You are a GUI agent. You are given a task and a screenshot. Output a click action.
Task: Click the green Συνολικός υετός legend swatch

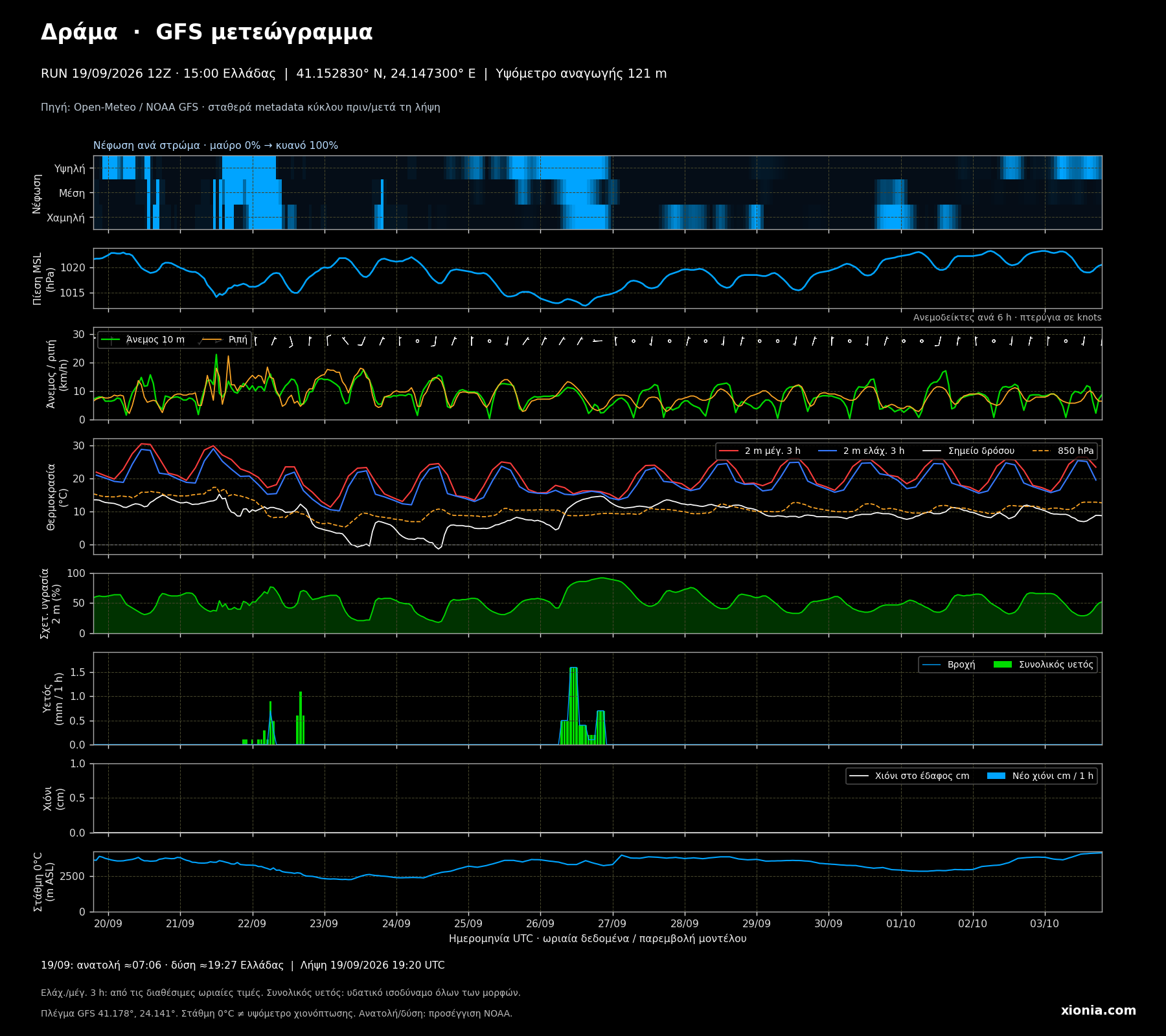point(1003,664)
